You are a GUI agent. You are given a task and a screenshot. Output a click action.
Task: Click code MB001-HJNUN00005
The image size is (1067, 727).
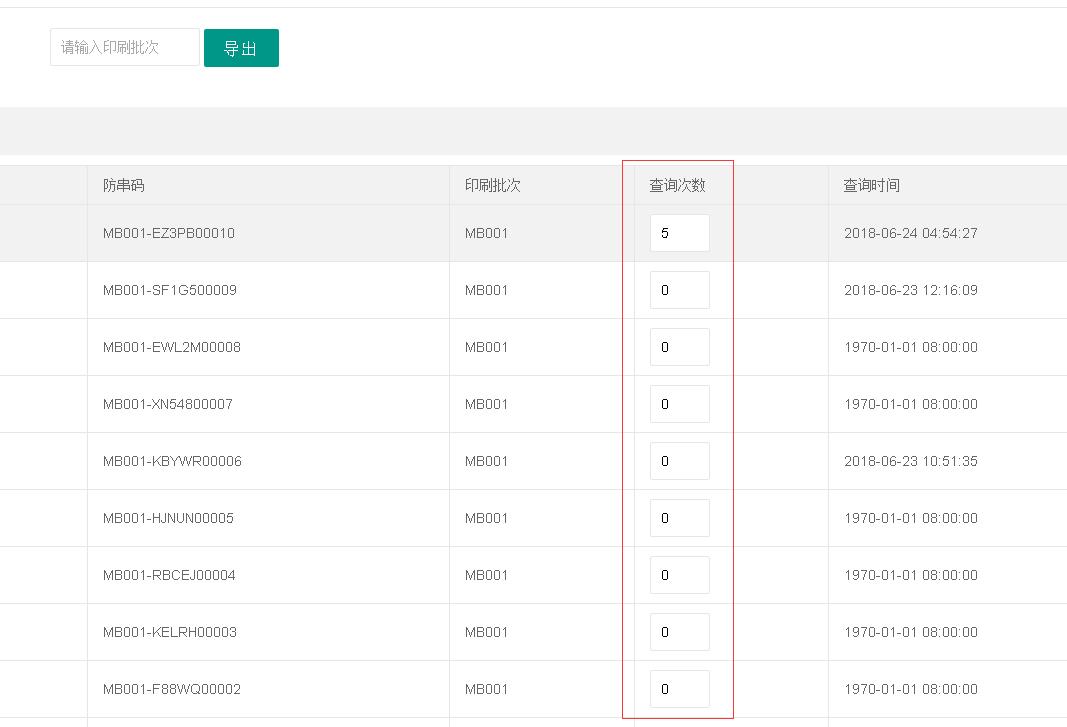coord(168,518)
